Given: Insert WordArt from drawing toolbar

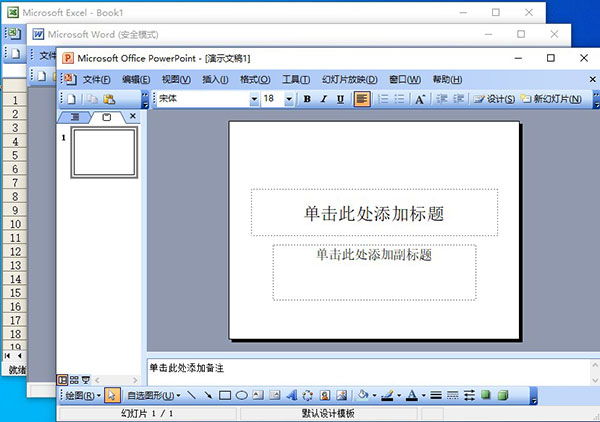Looking at the screenshot, I should click(292, 395).
